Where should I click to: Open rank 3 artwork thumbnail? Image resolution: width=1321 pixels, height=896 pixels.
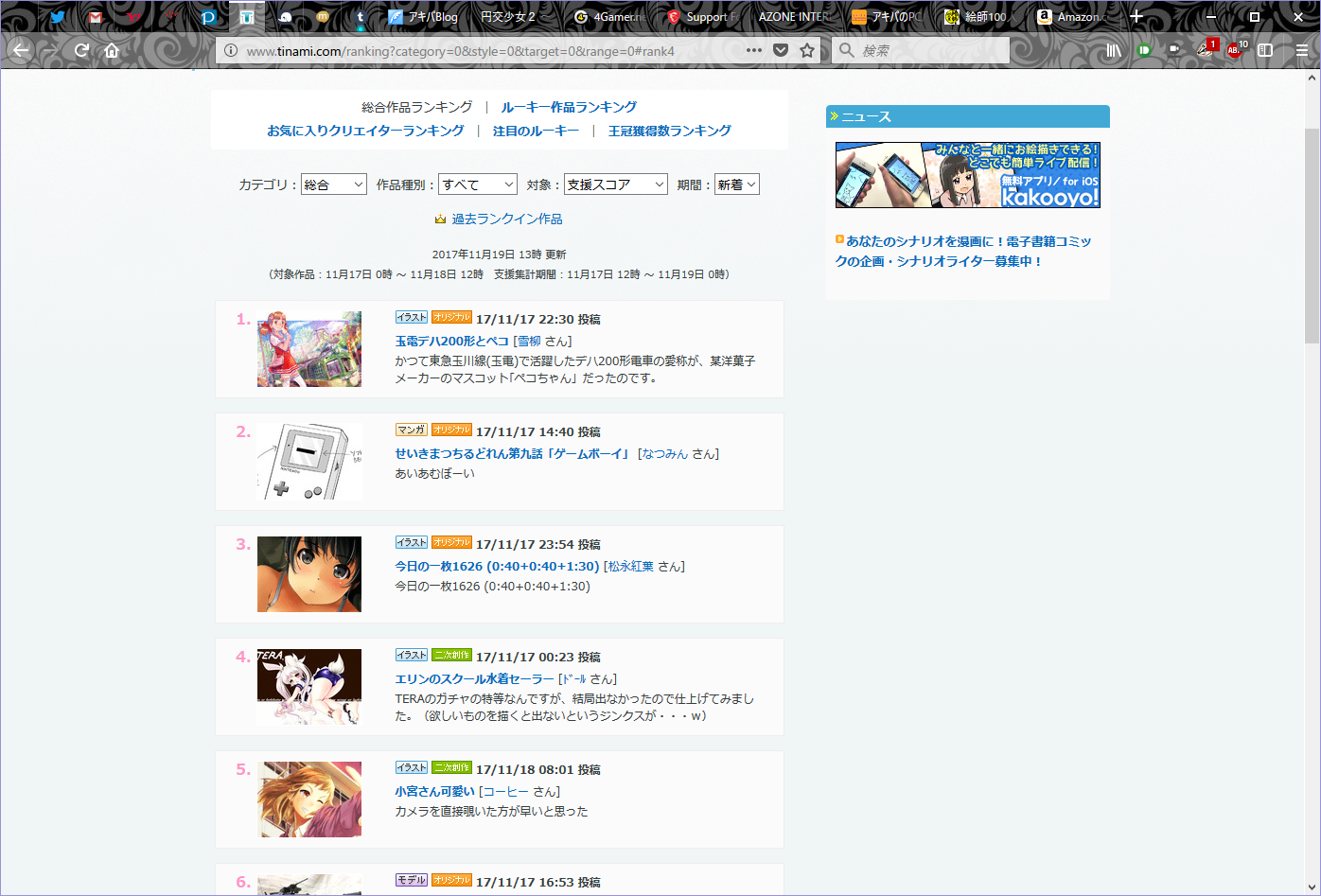[x=309, y=574]
